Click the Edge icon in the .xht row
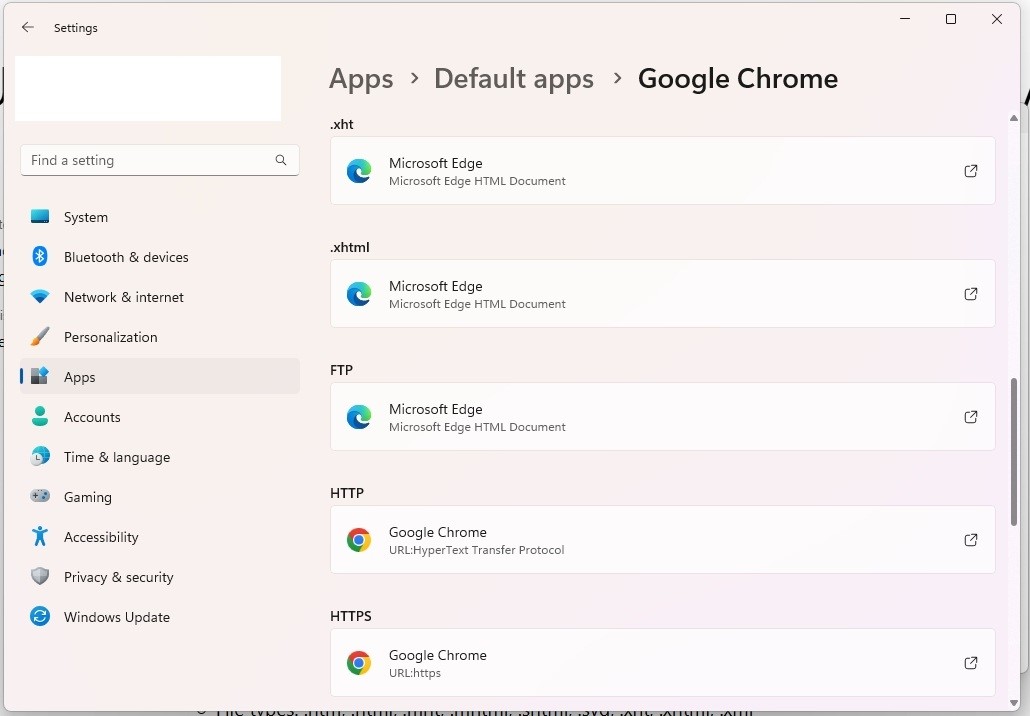This screenshot has height=716, width=1030. (x=359, y=171)
